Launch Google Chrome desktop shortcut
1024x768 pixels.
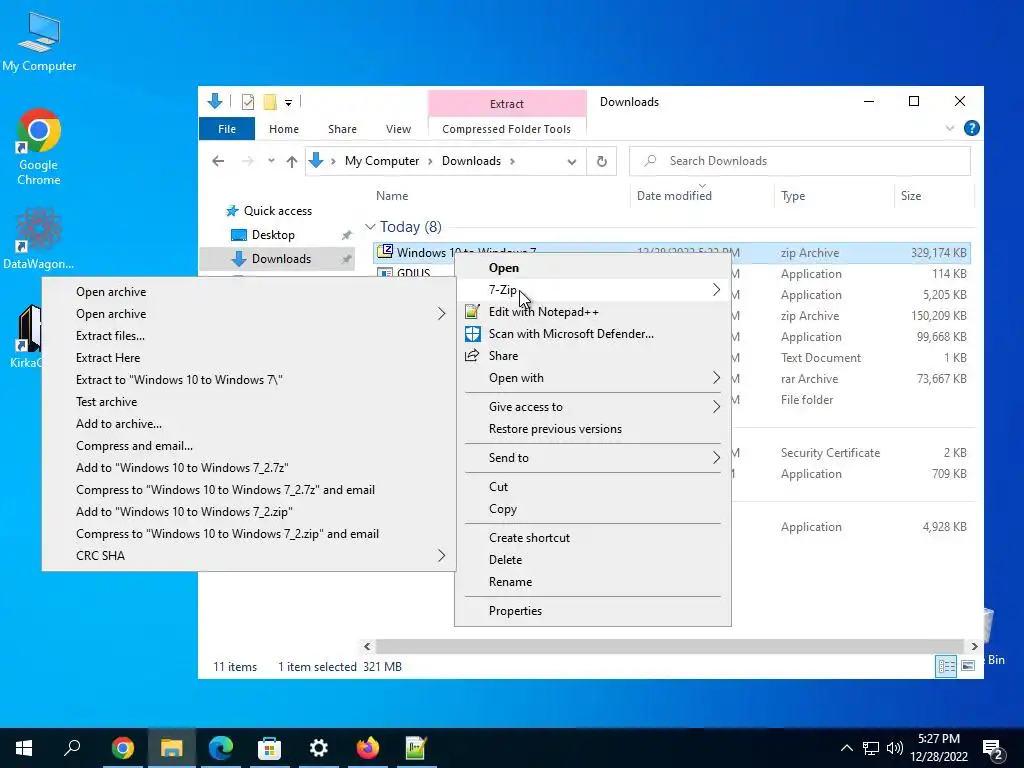[39, 147]
